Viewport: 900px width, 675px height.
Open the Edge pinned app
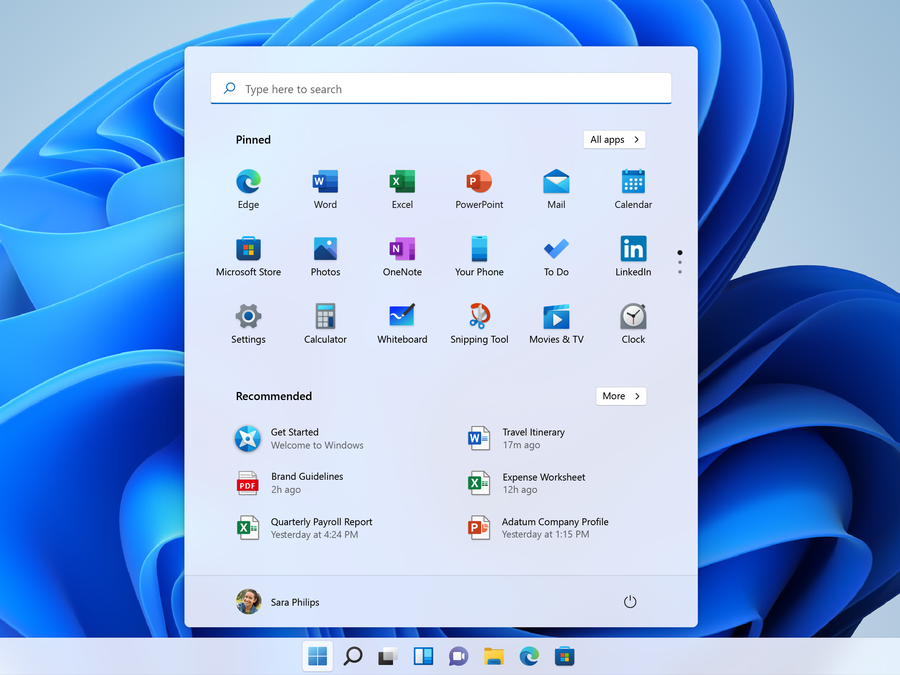coord(249,189)
